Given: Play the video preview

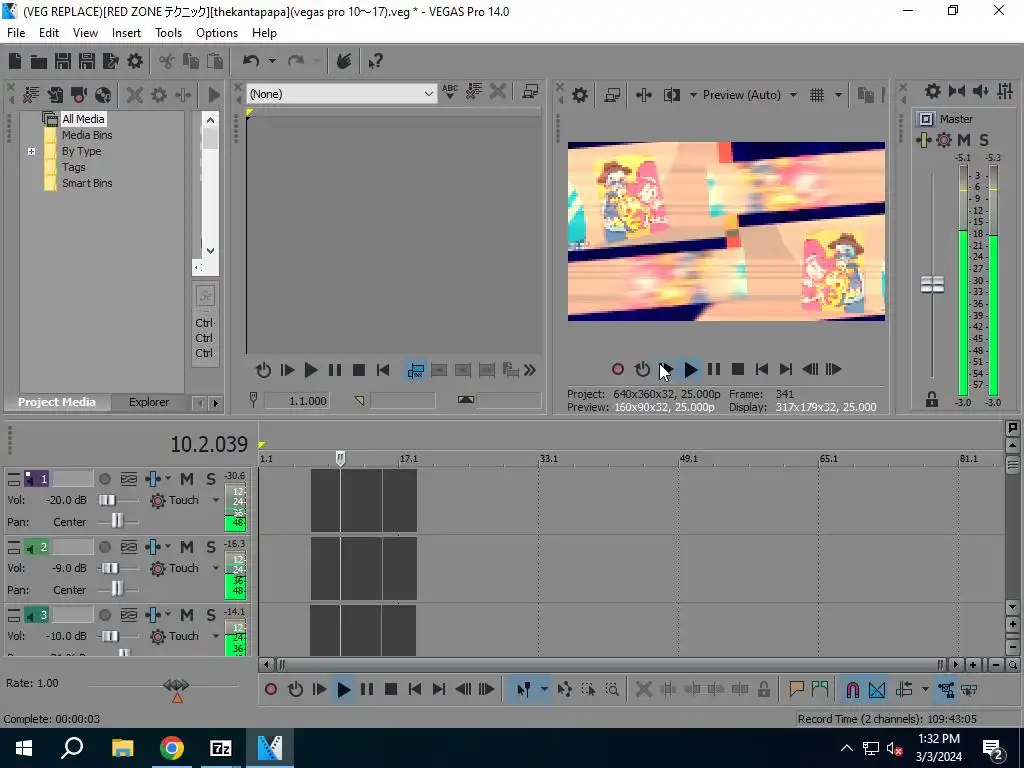Looking at the screenshot, I should click(x=690, y=370).
